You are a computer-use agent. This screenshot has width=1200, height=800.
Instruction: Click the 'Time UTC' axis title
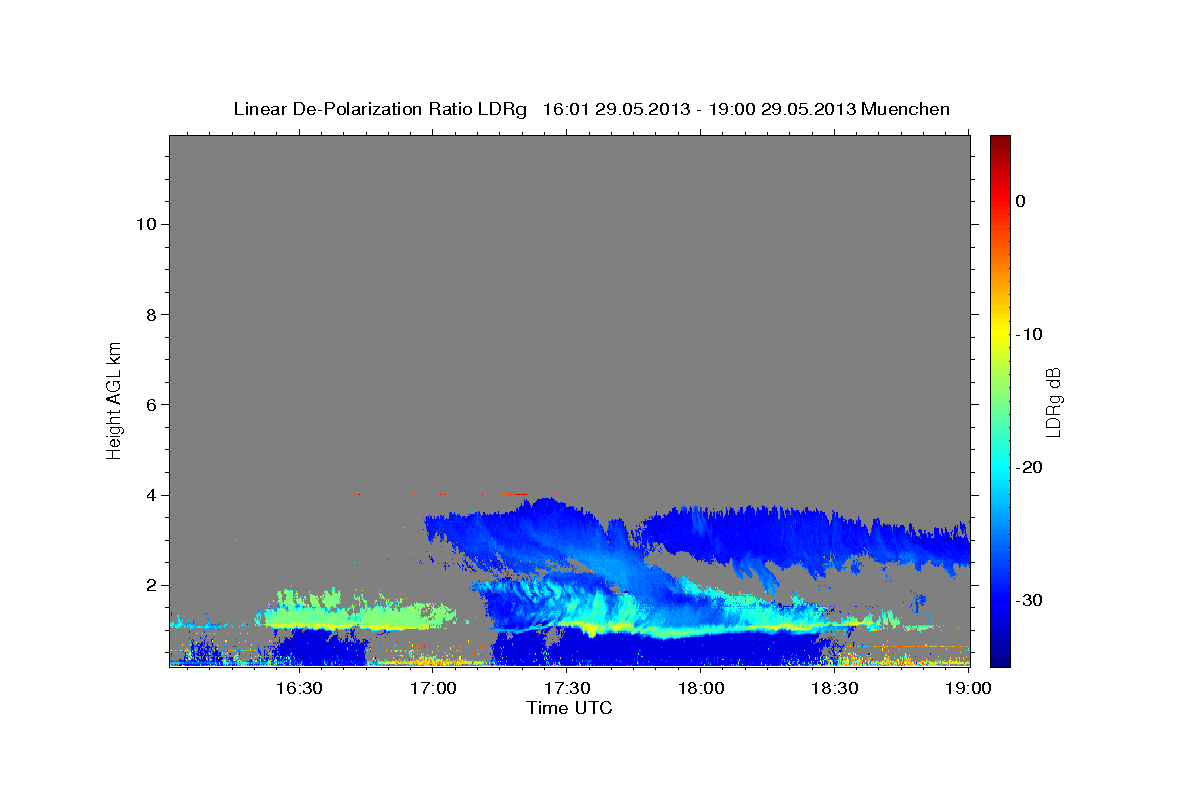569,708
